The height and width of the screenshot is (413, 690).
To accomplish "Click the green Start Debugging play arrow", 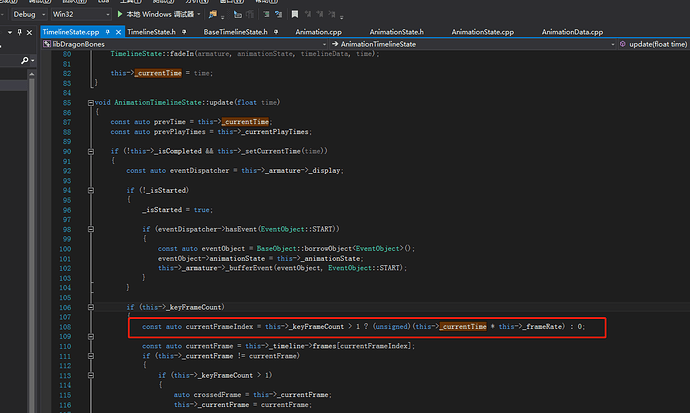I will tap(122, 14).
